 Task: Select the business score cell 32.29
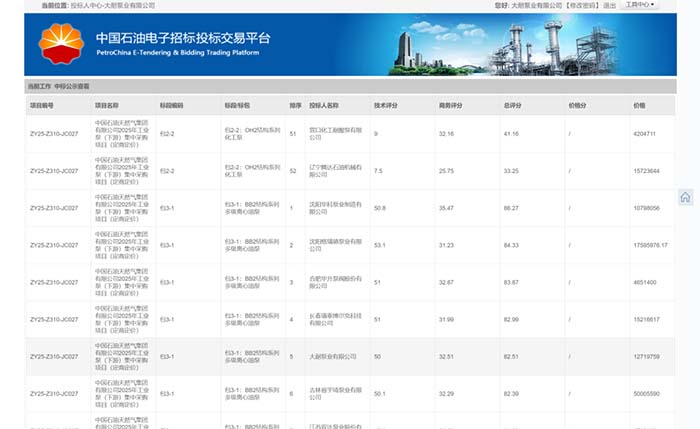[x=446, y=393]
